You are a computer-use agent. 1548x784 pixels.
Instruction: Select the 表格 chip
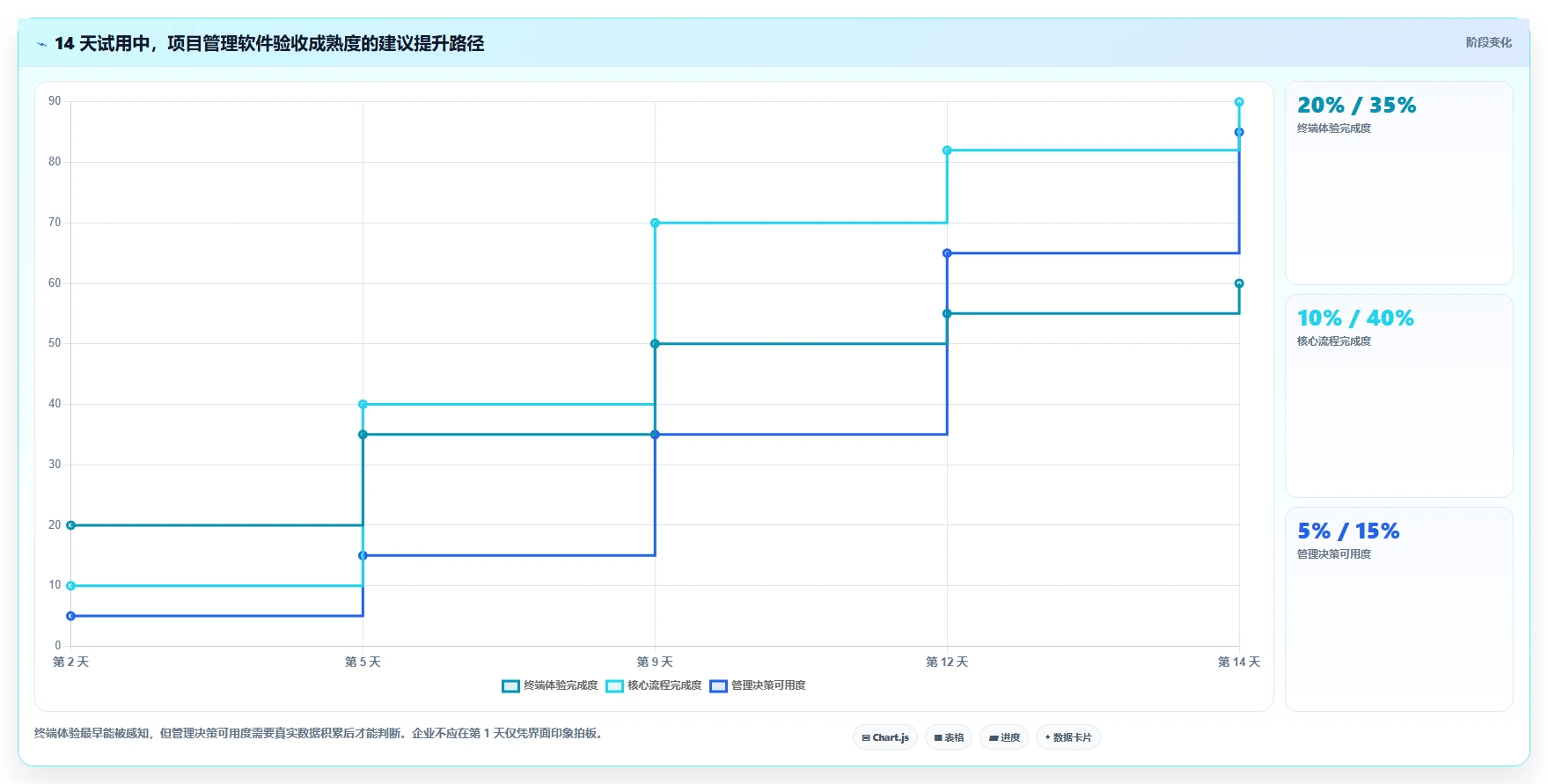pyautogui.click(x=949, y=737)
